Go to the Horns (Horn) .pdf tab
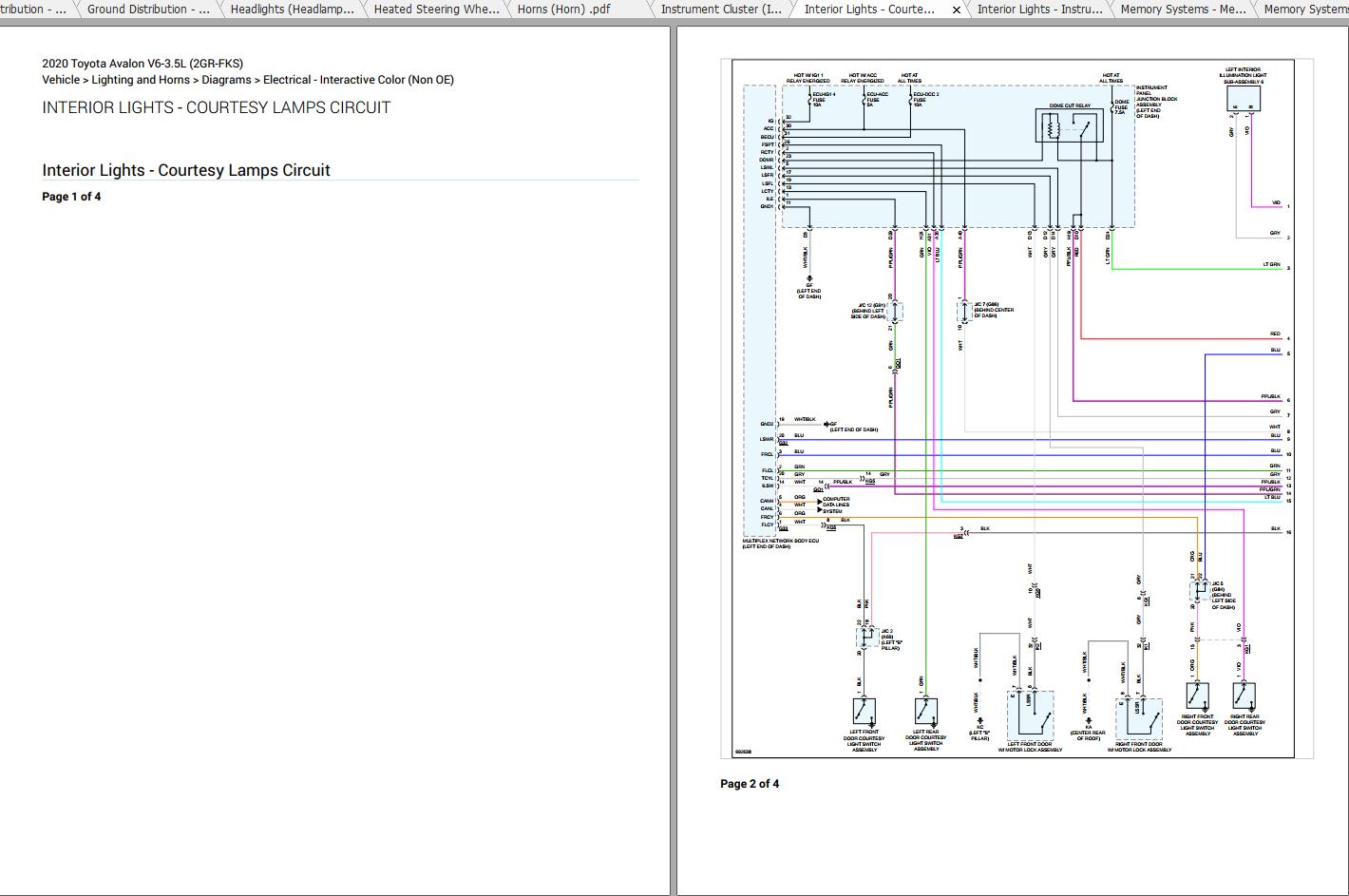Image resolution: width=1349 pixels, height=896 pixels. [x=563, y=10]
